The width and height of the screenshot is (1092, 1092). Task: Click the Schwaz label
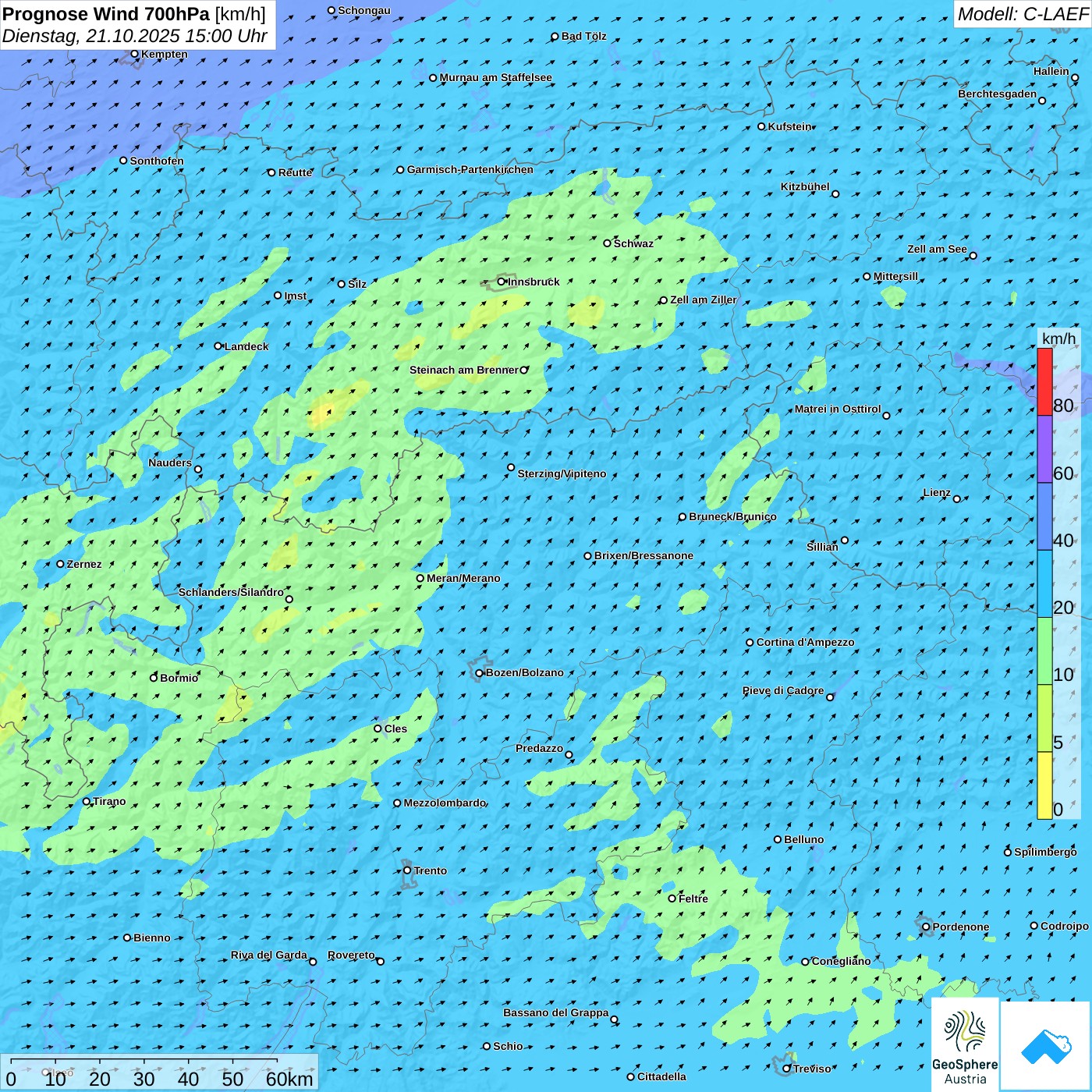pyautogui.click(x=633, y=243)
